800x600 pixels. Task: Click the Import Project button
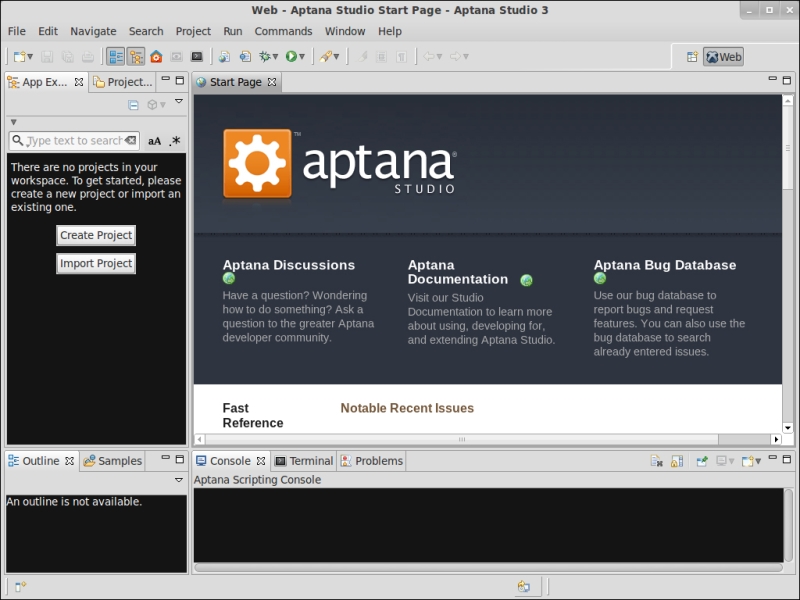click(x=96, y=263)
